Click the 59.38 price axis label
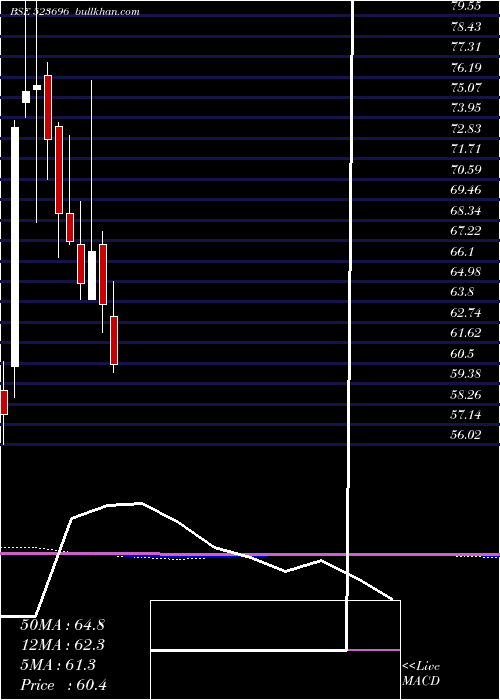The width and height of the screenshot is (500, 700). [x=466, y=374]
